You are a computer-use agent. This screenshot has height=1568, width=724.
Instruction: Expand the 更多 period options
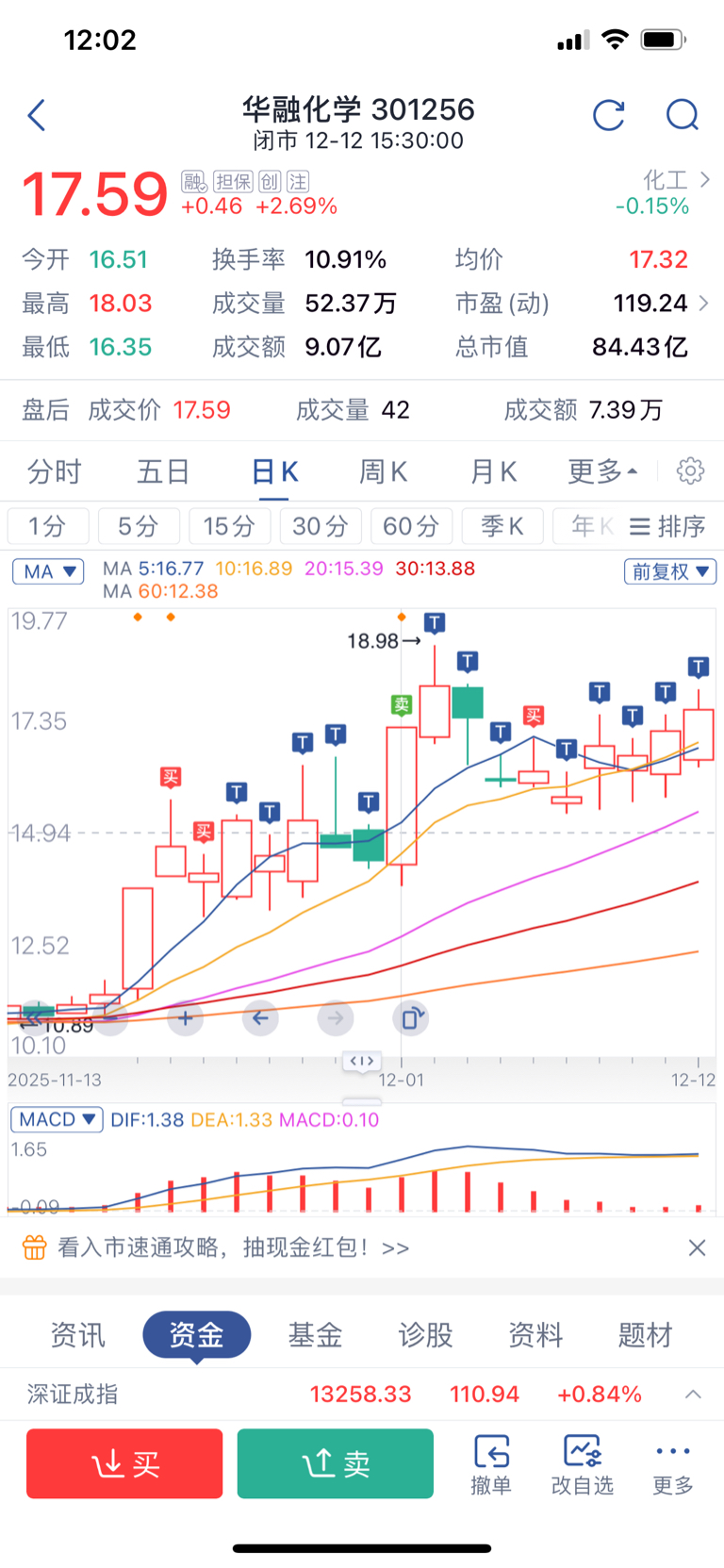pos(602,470)
